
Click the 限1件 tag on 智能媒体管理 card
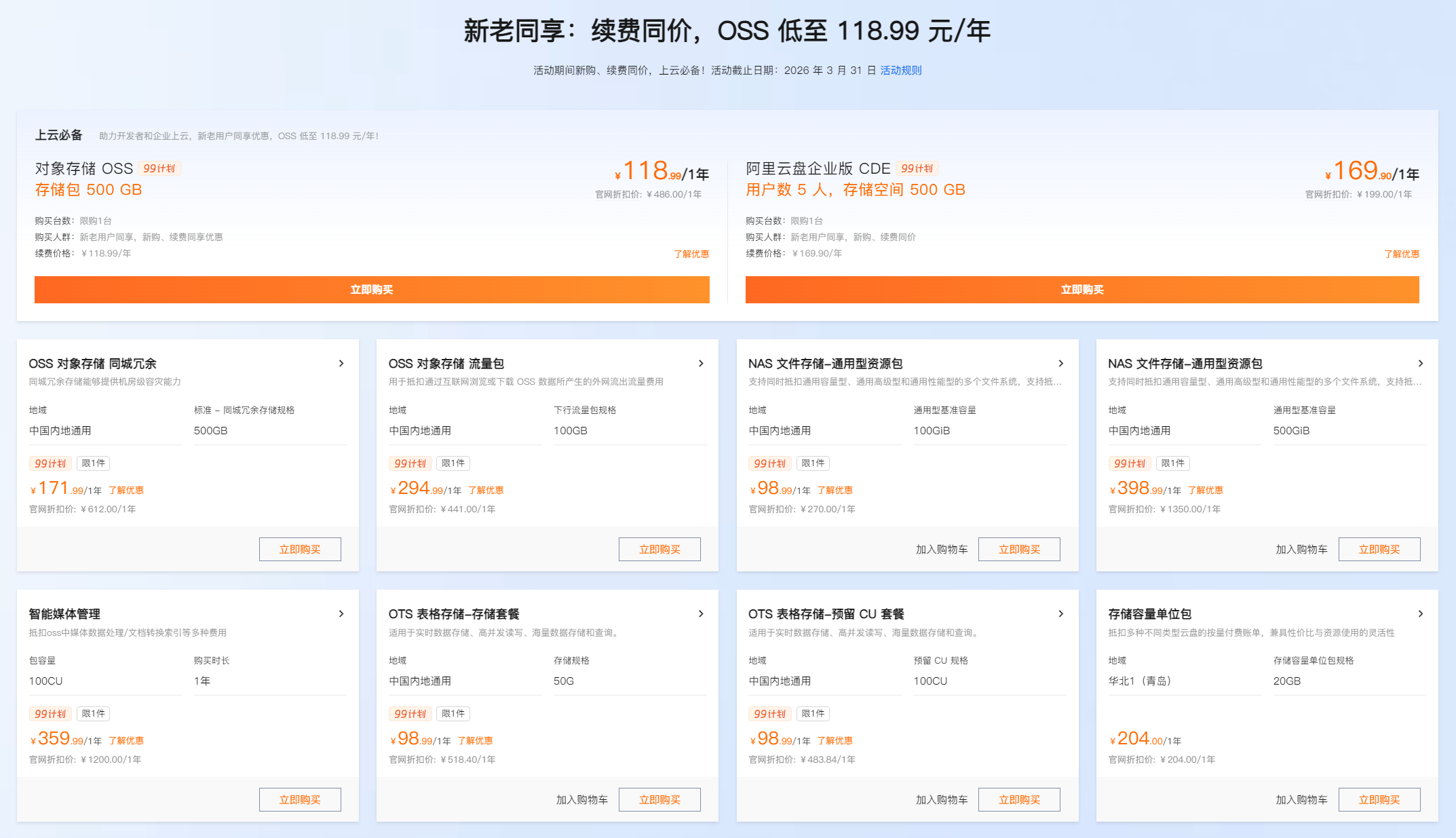click(x=94, y=714)
